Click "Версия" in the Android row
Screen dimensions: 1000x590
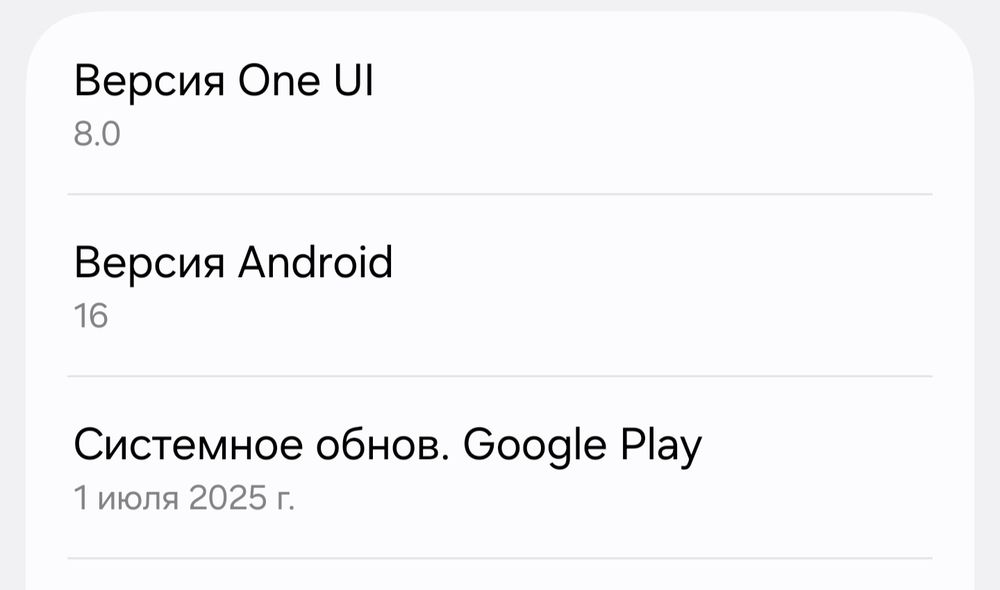(149, 263)
